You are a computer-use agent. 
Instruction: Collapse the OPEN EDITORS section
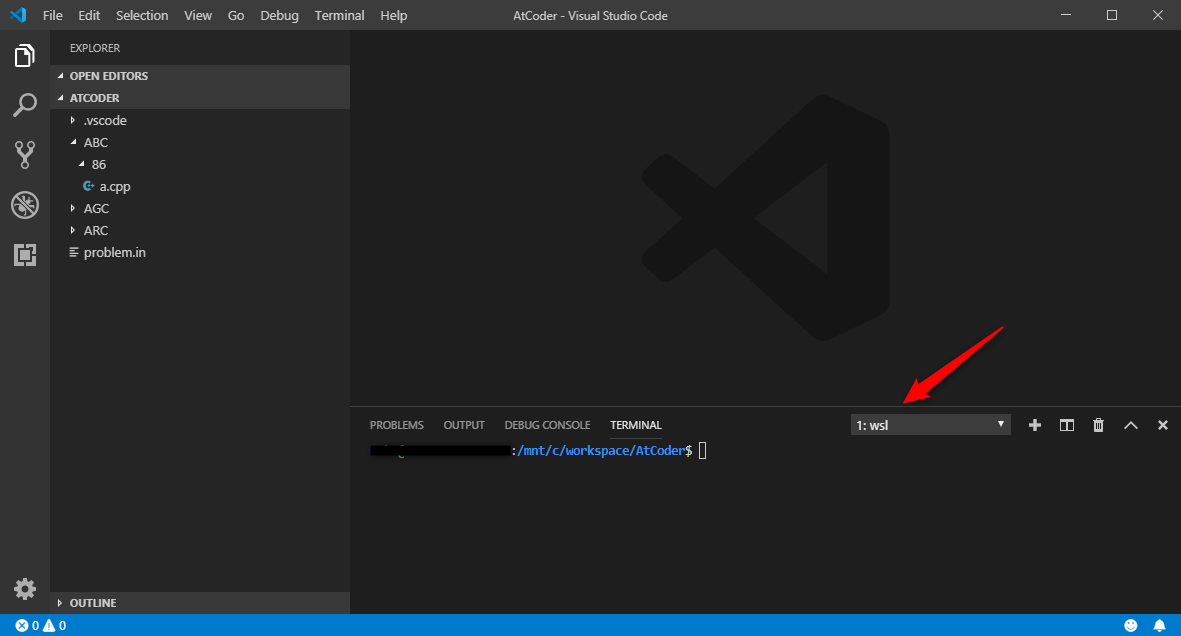pyautogui.click(x=200, y=76)
